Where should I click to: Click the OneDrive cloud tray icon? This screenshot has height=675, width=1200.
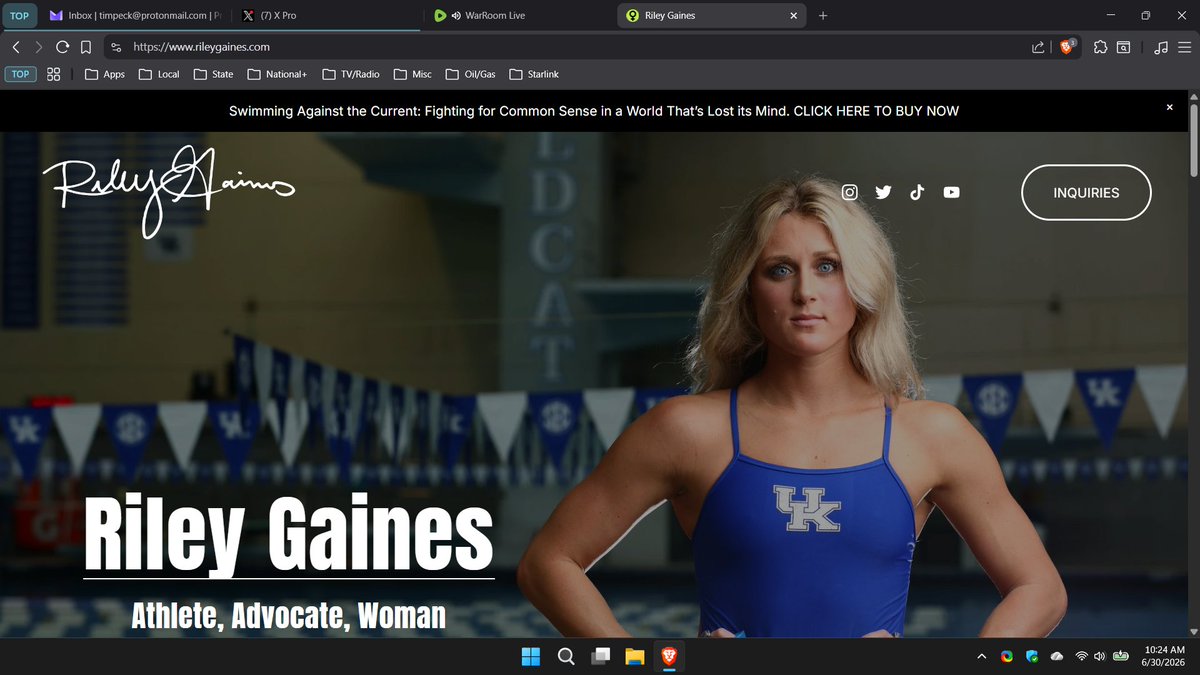click(x=1057, y=656)
